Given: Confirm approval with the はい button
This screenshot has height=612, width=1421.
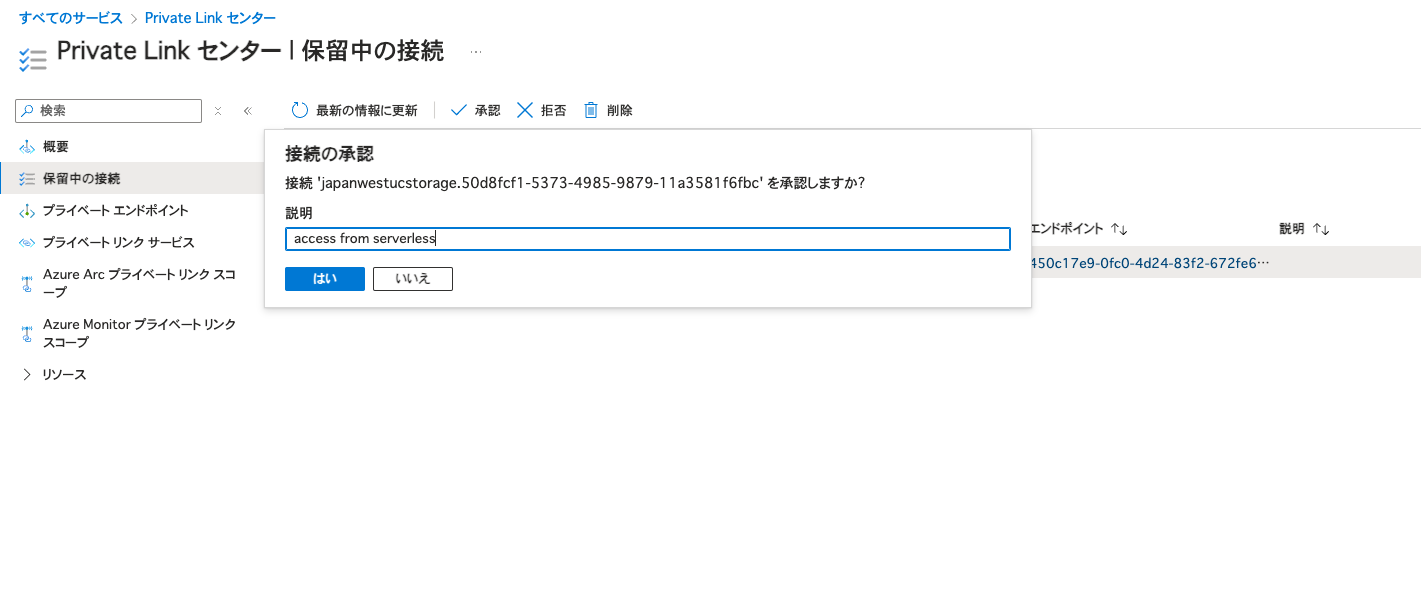Looking at the screenshot, I should [324, 278].
